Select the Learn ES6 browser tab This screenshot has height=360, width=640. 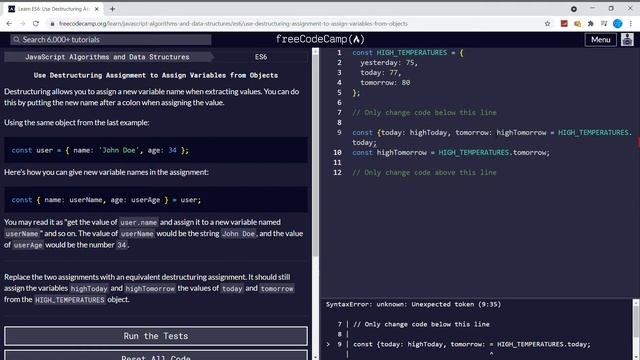54,9
